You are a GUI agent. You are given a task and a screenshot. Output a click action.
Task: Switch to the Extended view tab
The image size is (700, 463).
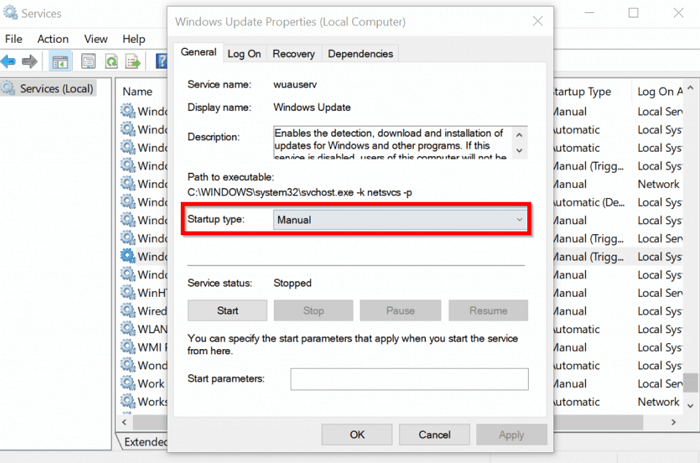point(144,442)
